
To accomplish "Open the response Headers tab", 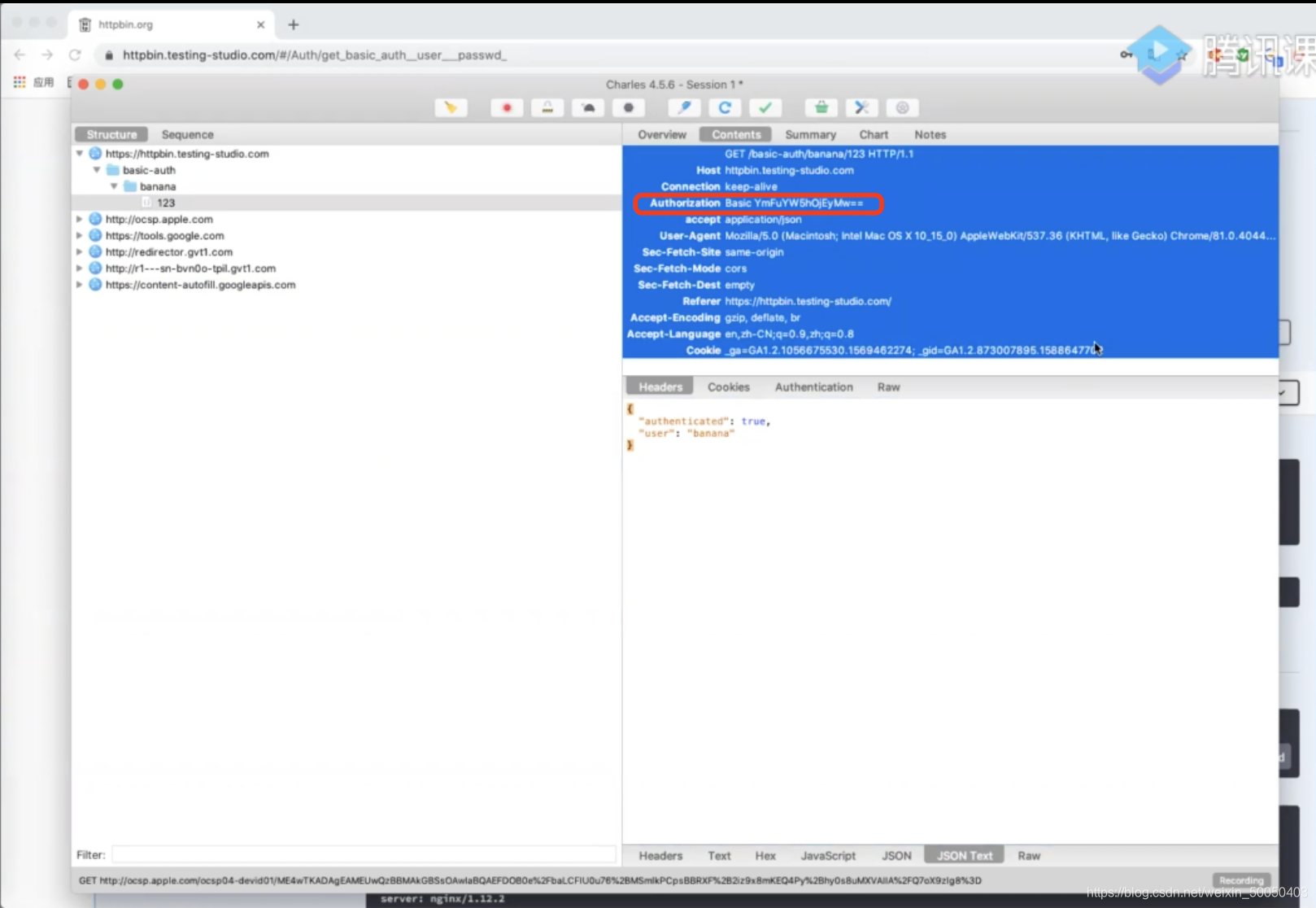I will click(660, 855).
